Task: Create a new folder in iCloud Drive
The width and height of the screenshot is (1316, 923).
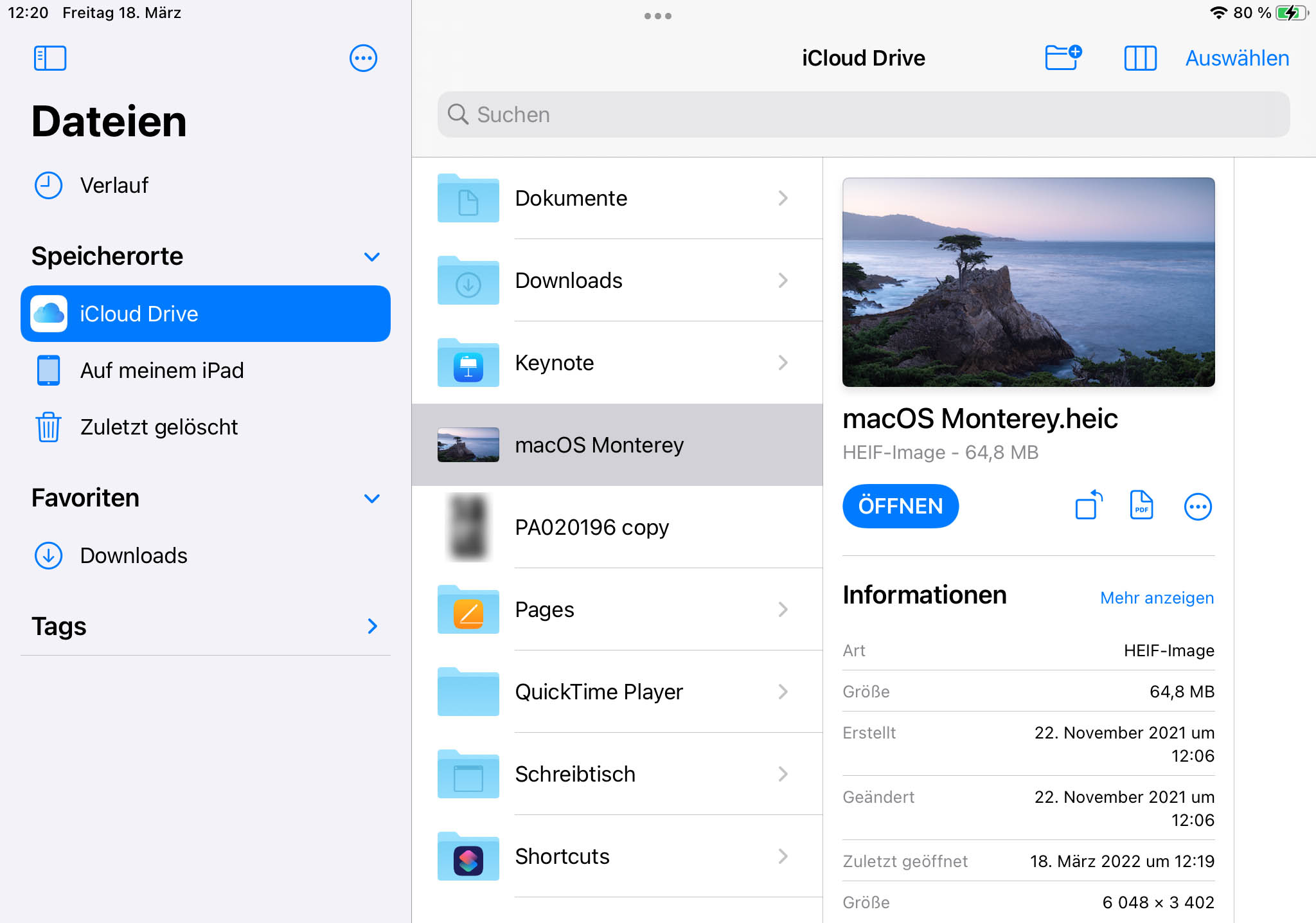Action: click(1063, 57)
